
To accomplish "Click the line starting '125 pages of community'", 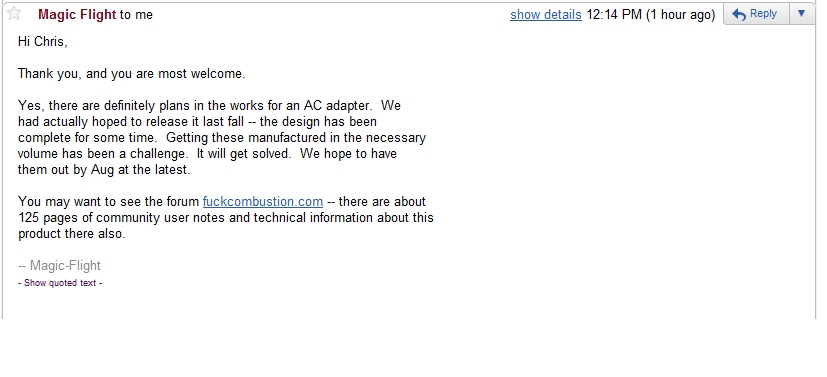I will 226,218.
